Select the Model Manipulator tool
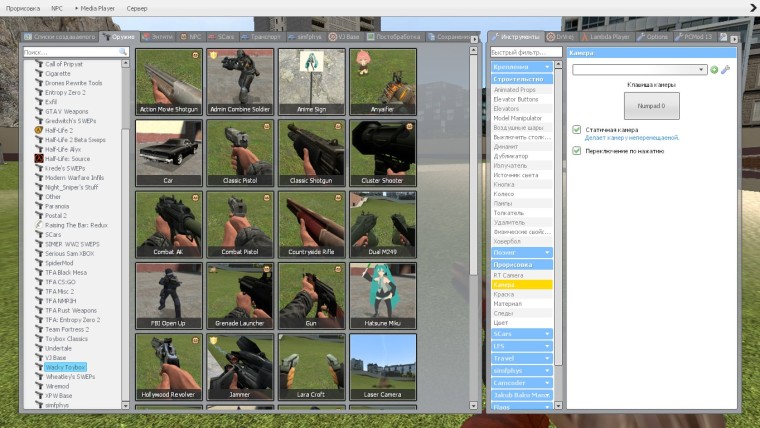Viewport: 760px width, 428px height. (522, 118)
